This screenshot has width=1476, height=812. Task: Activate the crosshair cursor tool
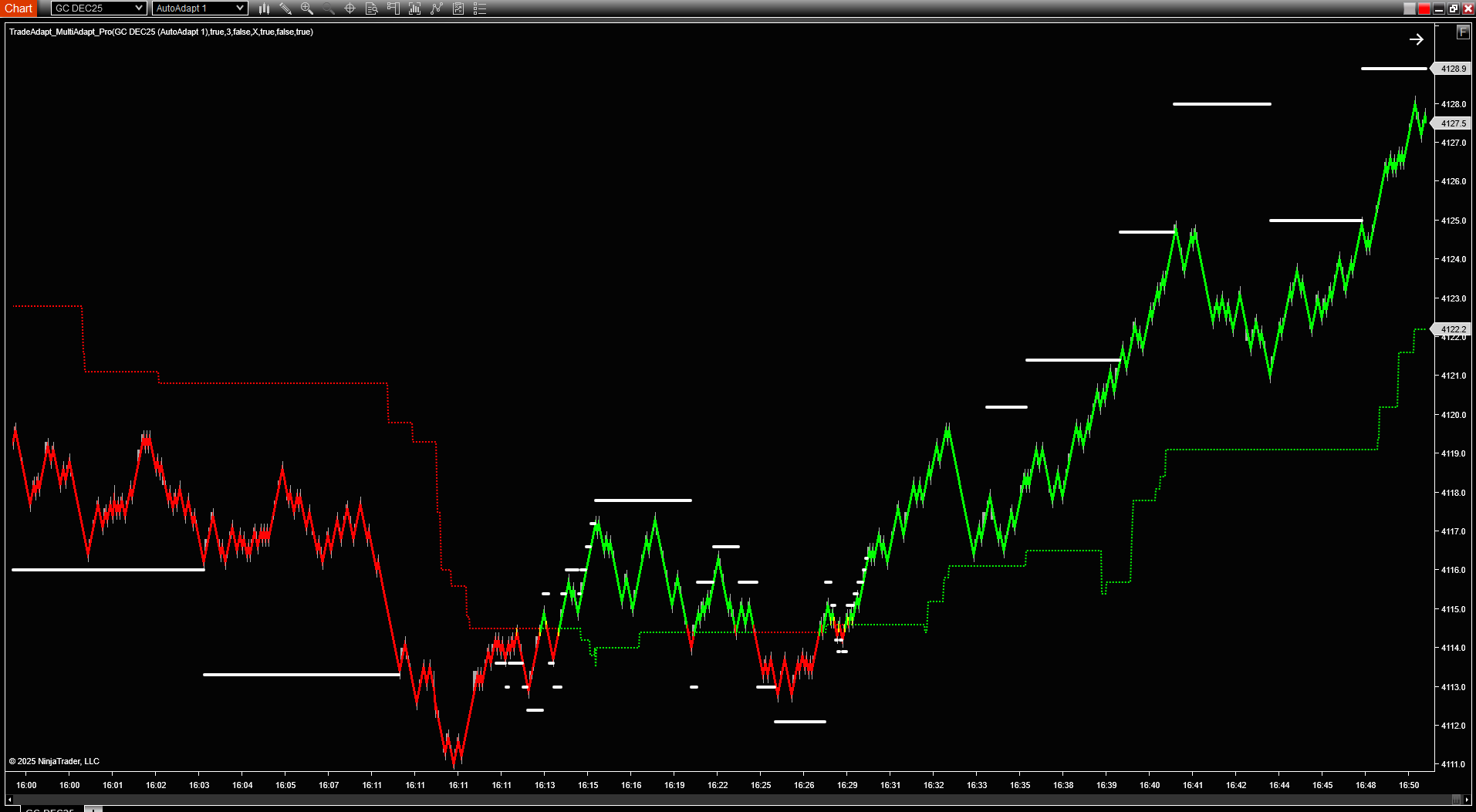350,8
